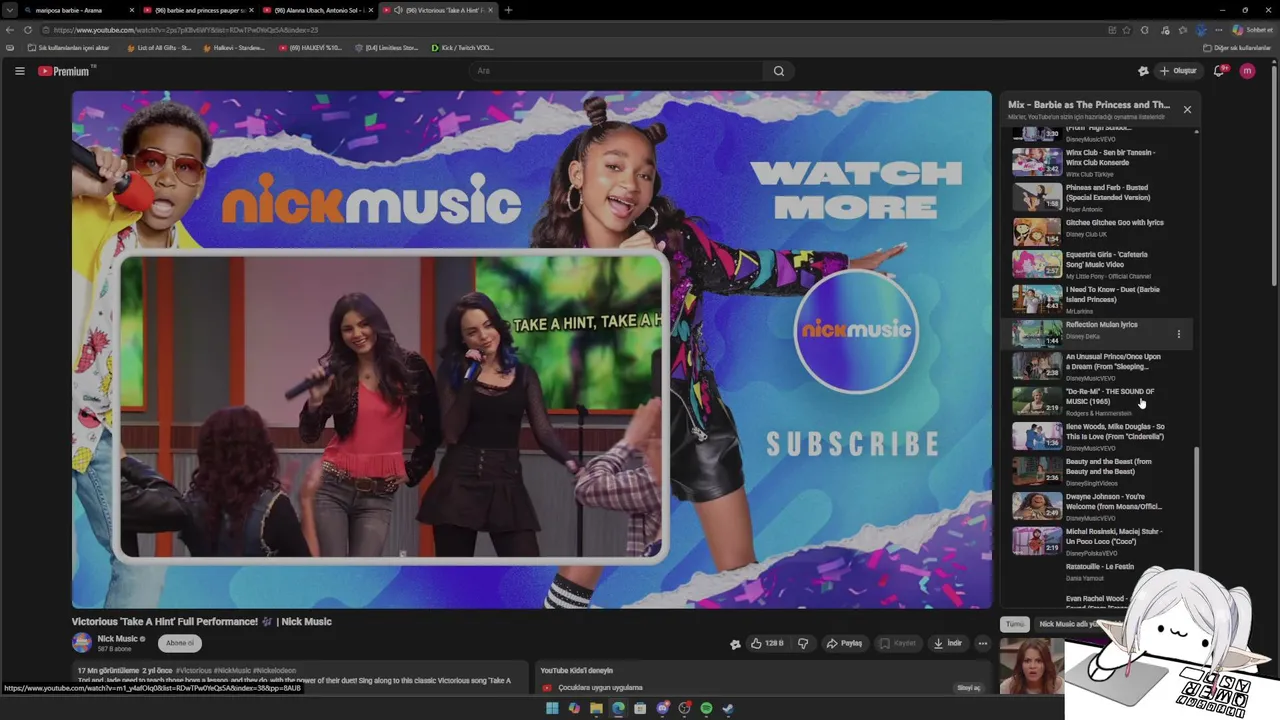Open the List of All Gifts bookmark
Image resolution: width=1280 pixels, height=720 pixels.
159,47
